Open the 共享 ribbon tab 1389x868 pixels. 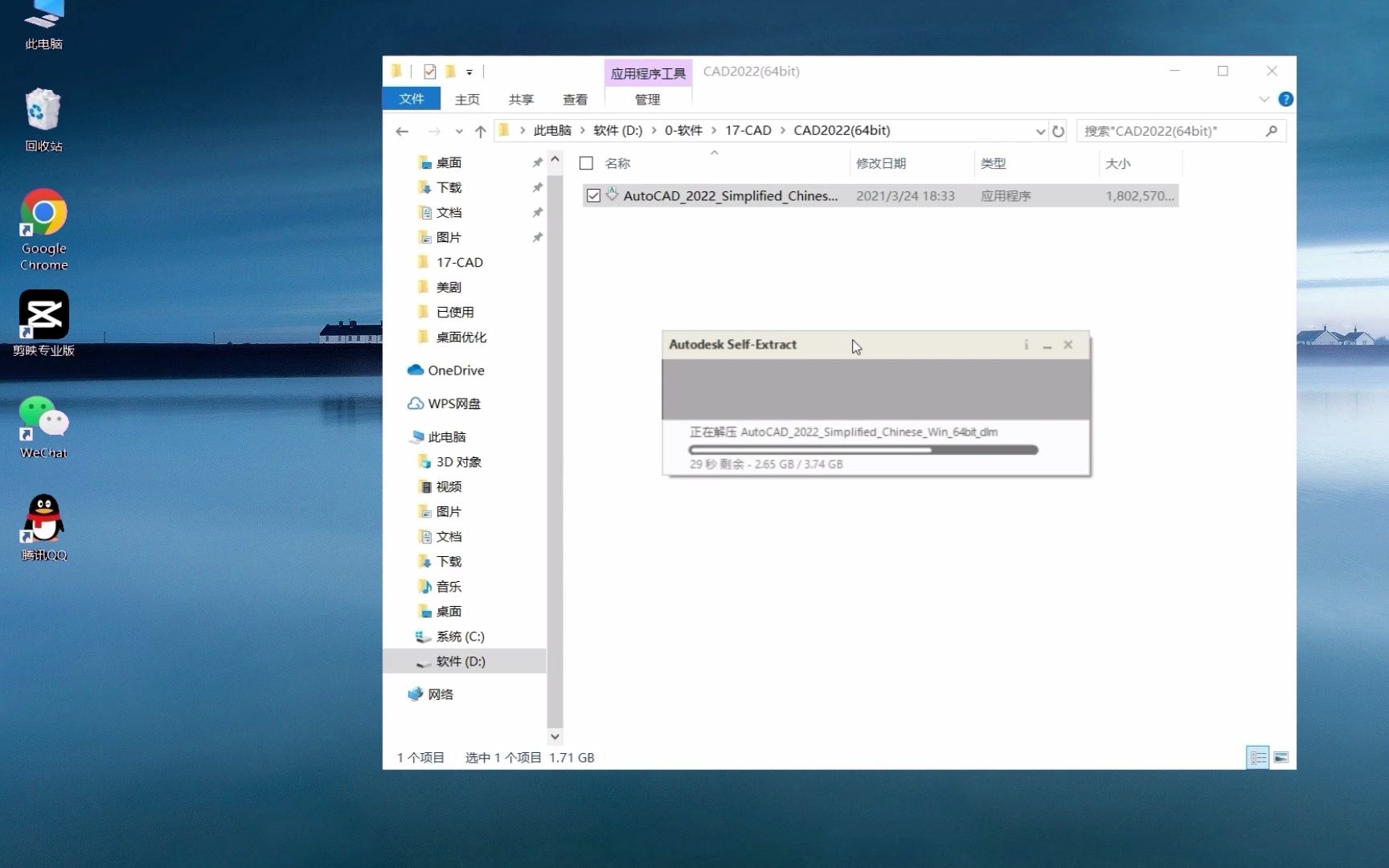click(521, 99)
